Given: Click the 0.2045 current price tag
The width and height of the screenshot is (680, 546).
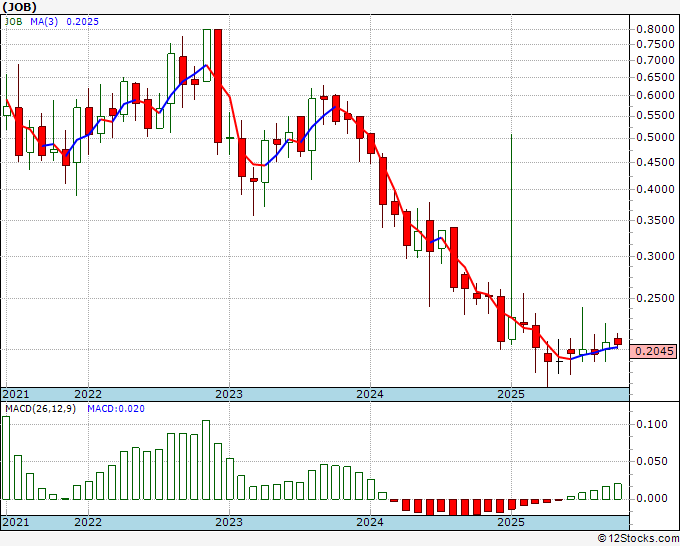Looking at the screenshot, I should (654, 351).
